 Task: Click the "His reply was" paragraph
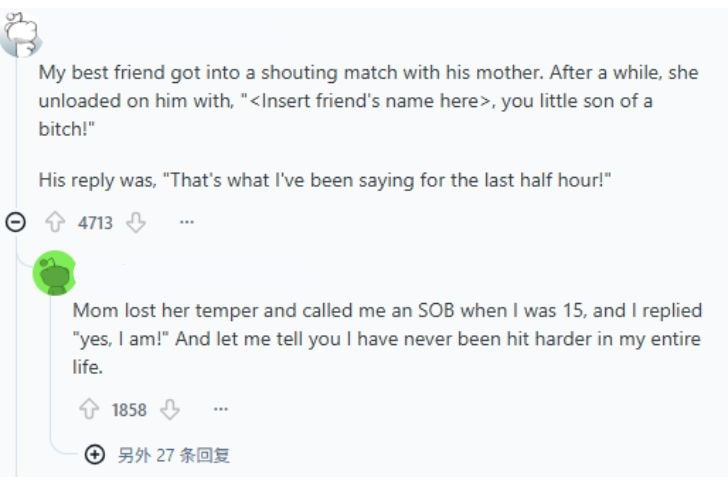coord(324,180)
